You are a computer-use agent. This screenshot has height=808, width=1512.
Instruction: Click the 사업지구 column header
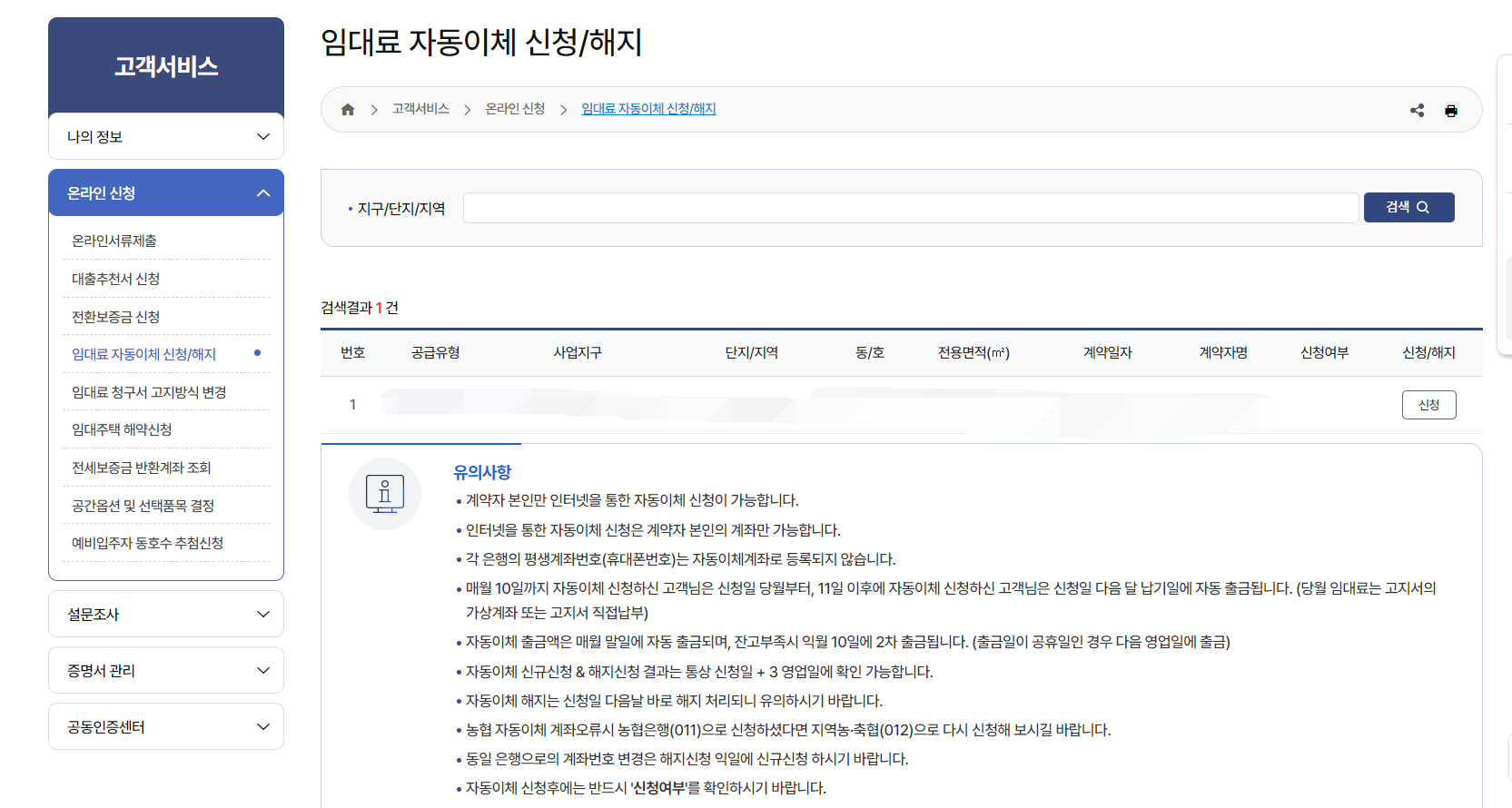(578, 352)
